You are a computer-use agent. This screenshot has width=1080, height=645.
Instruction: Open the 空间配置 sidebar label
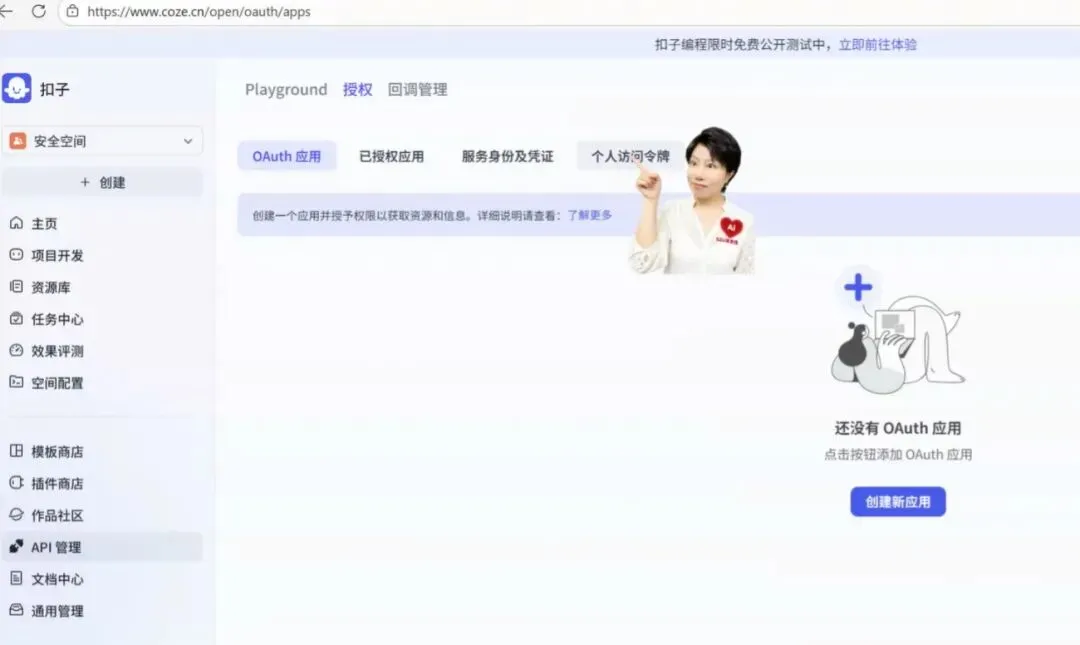57,382
